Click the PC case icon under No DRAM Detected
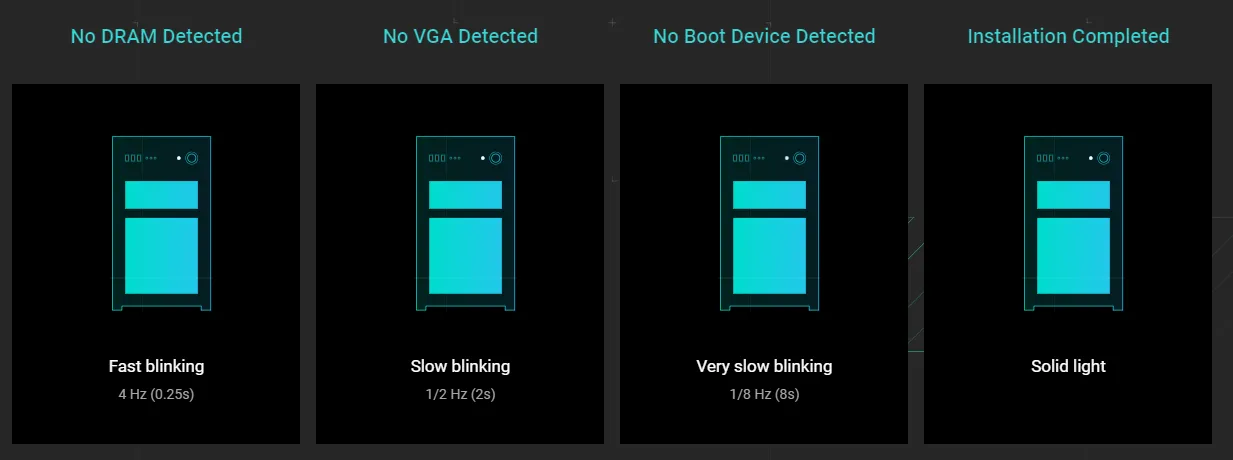This screenshot has width=1233, height=460. [161, 223]
